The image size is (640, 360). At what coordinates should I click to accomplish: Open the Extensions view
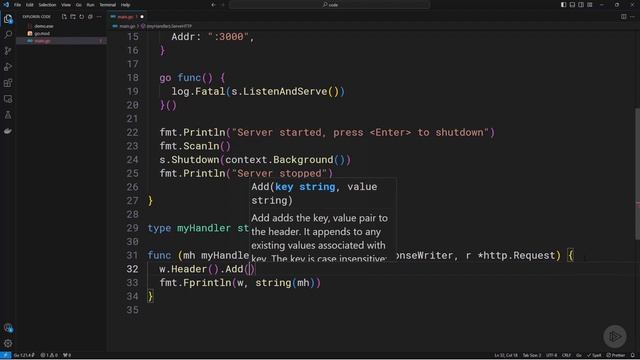point(8,83)
